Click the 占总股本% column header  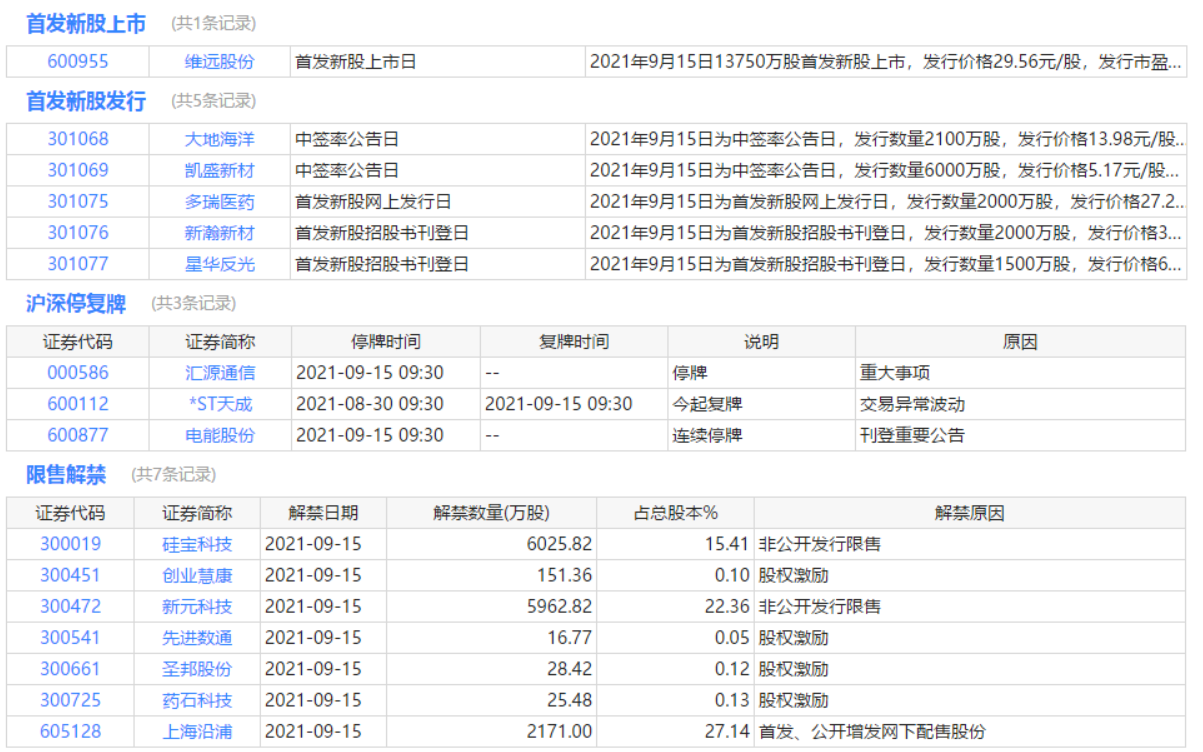coord(675,513)
